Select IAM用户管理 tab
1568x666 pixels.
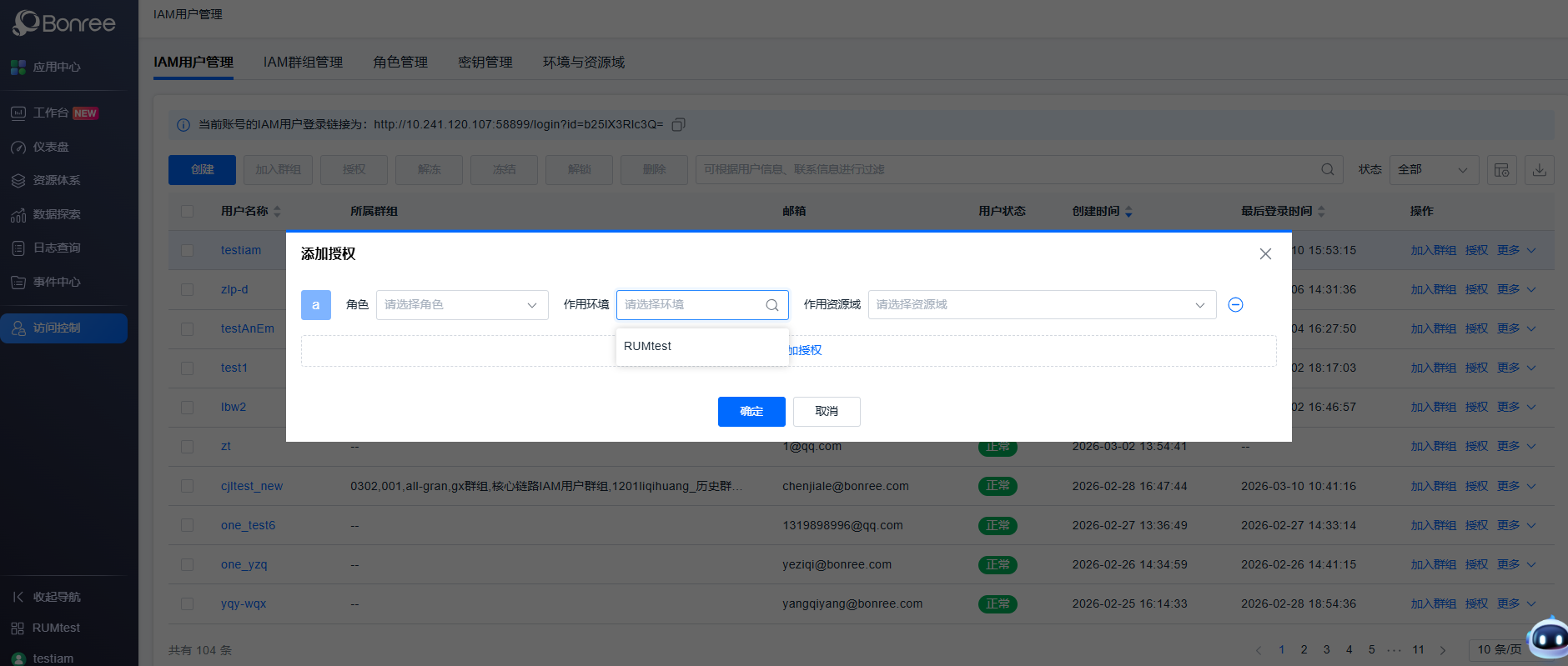(x=193, y=63)
